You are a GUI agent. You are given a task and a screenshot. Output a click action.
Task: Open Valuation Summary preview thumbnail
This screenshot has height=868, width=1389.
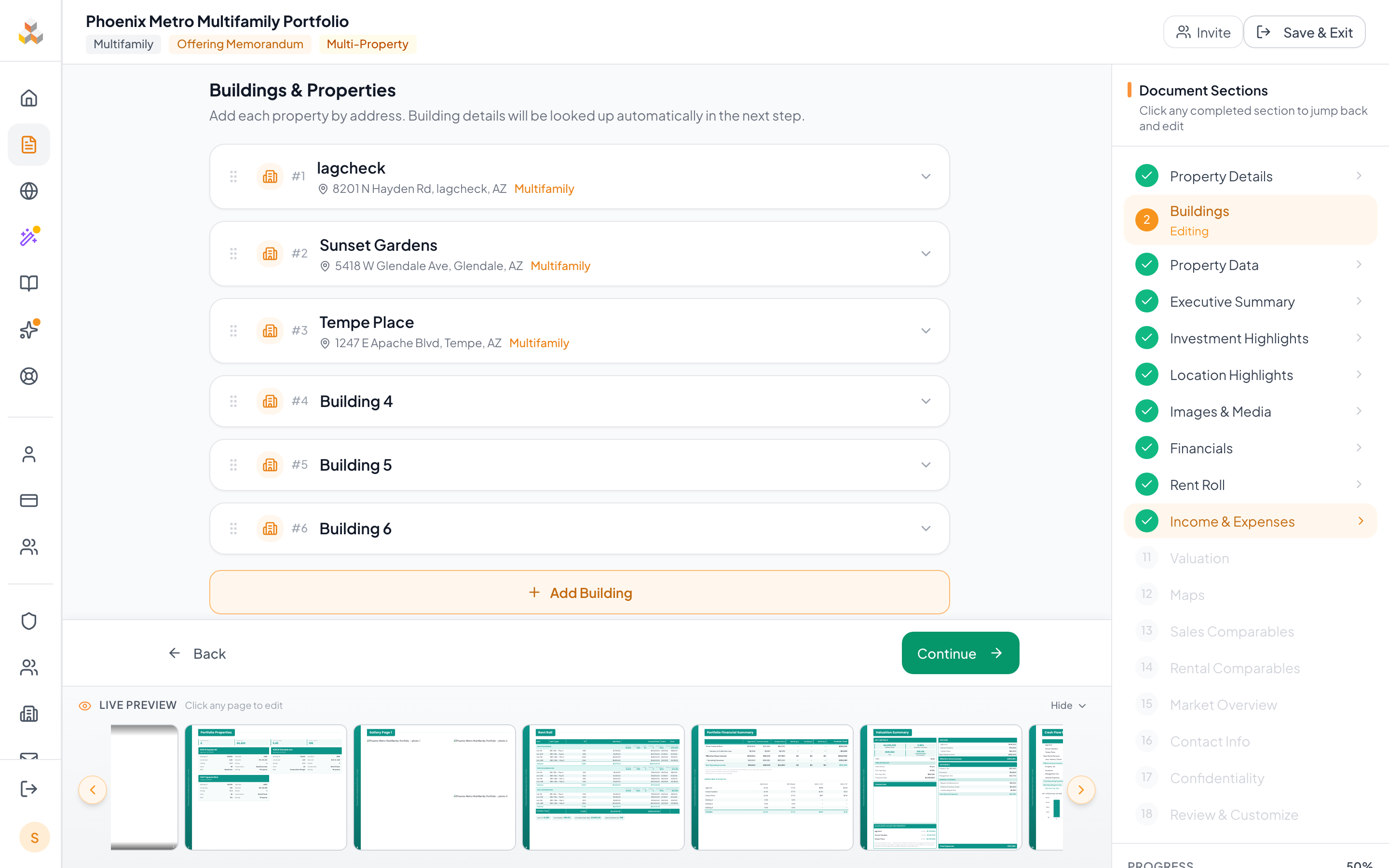[x=941, y=787]
